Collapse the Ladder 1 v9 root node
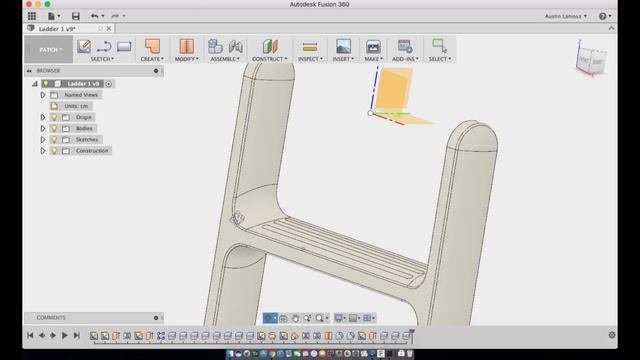Viewport: 640px width, 360px height. tap(35, 84)
